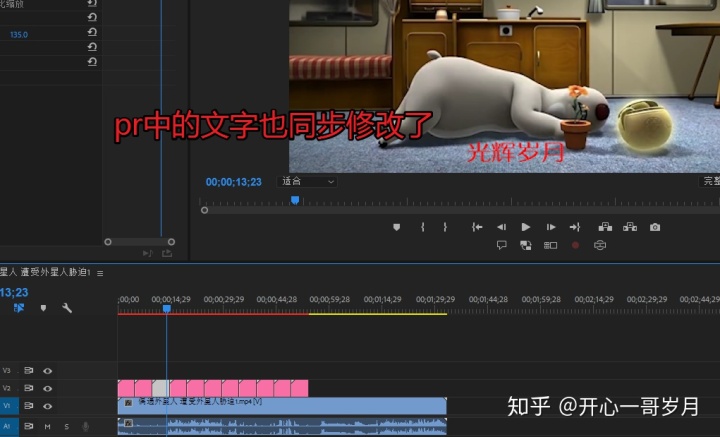
Task: Step back one frame
Action: (x=501, y=227)
